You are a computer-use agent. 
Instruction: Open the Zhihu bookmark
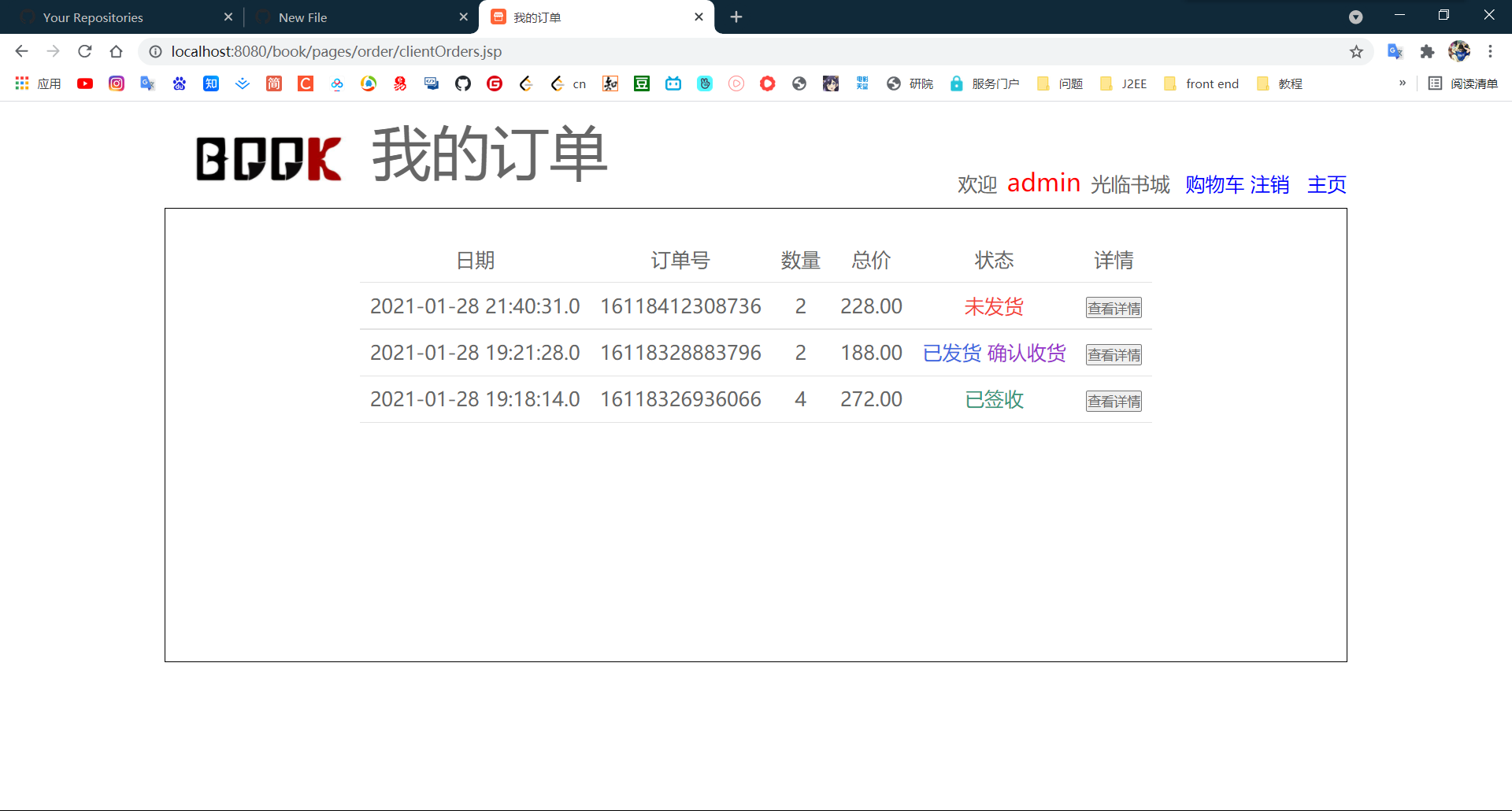pyautogui.click(x=211, y=83)
